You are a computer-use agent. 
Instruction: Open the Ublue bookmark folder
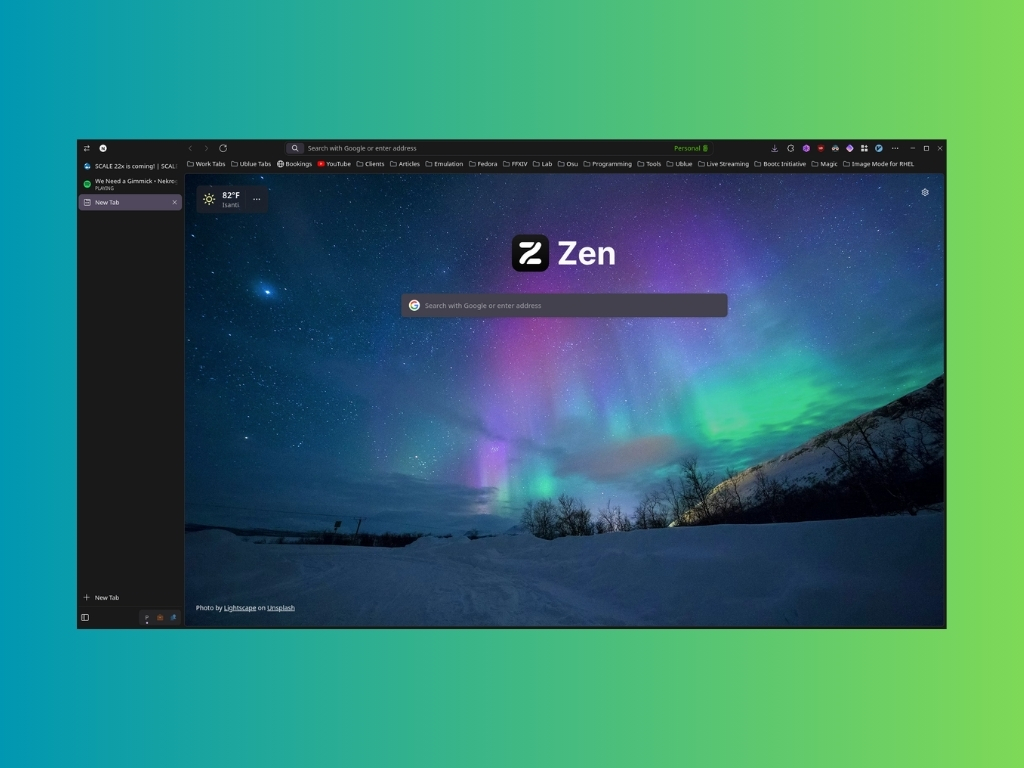click(x=679, y=164)
